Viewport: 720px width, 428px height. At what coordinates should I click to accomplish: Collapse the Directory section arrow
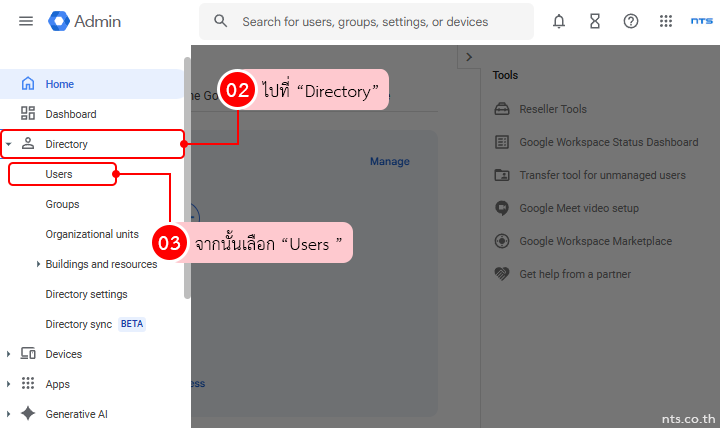(9, 145)
